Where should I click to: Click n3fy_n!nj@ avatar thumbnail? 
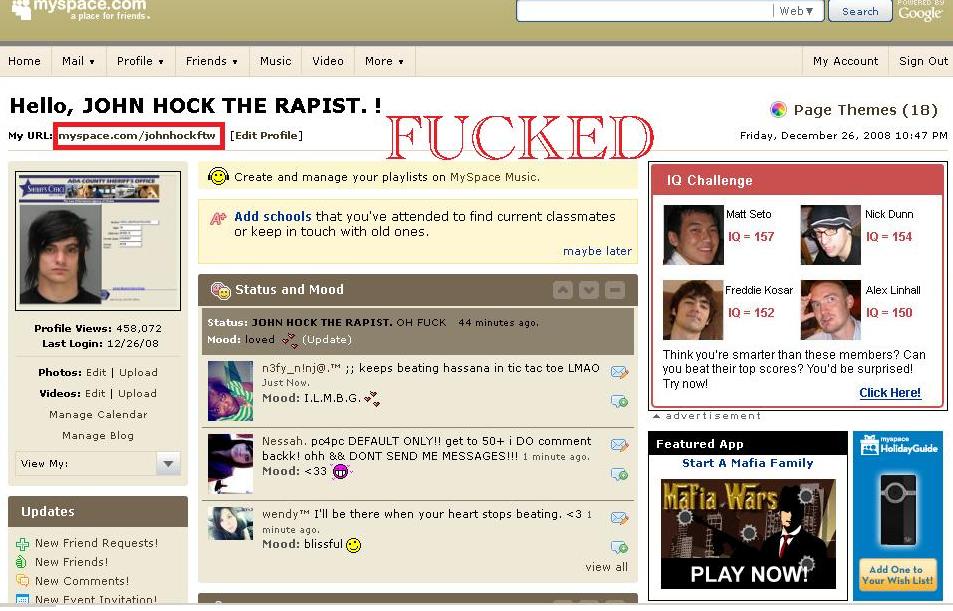point(230,391)
